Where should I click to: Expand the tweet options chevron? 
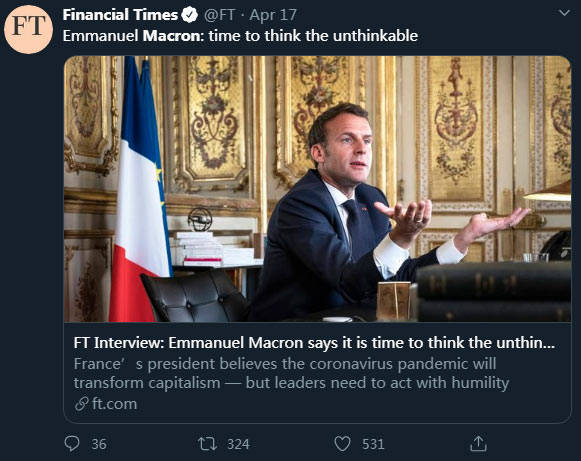tap(564, 13)
